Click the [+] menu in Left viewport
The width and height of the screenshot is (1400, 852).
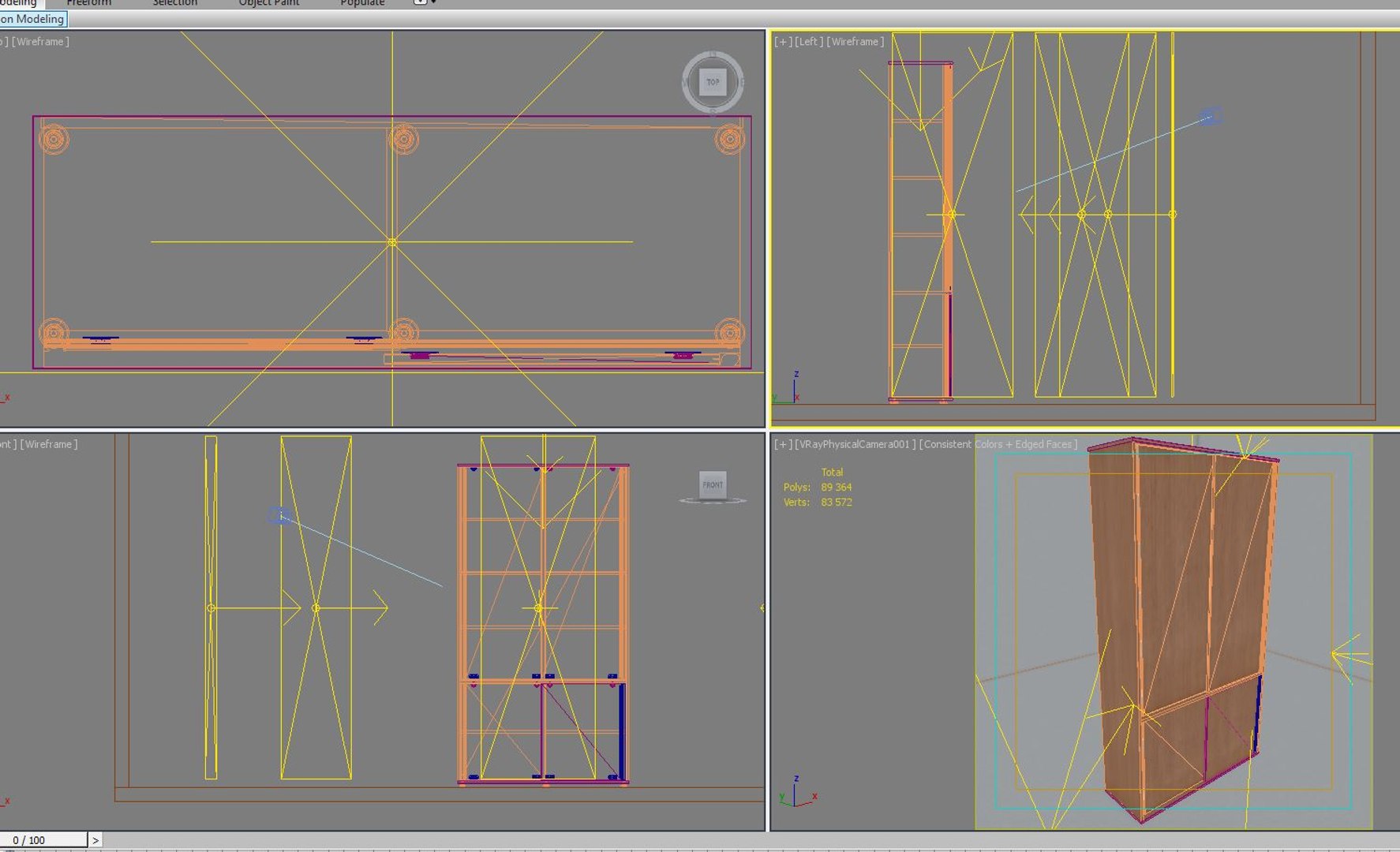(x=783, y=41)
